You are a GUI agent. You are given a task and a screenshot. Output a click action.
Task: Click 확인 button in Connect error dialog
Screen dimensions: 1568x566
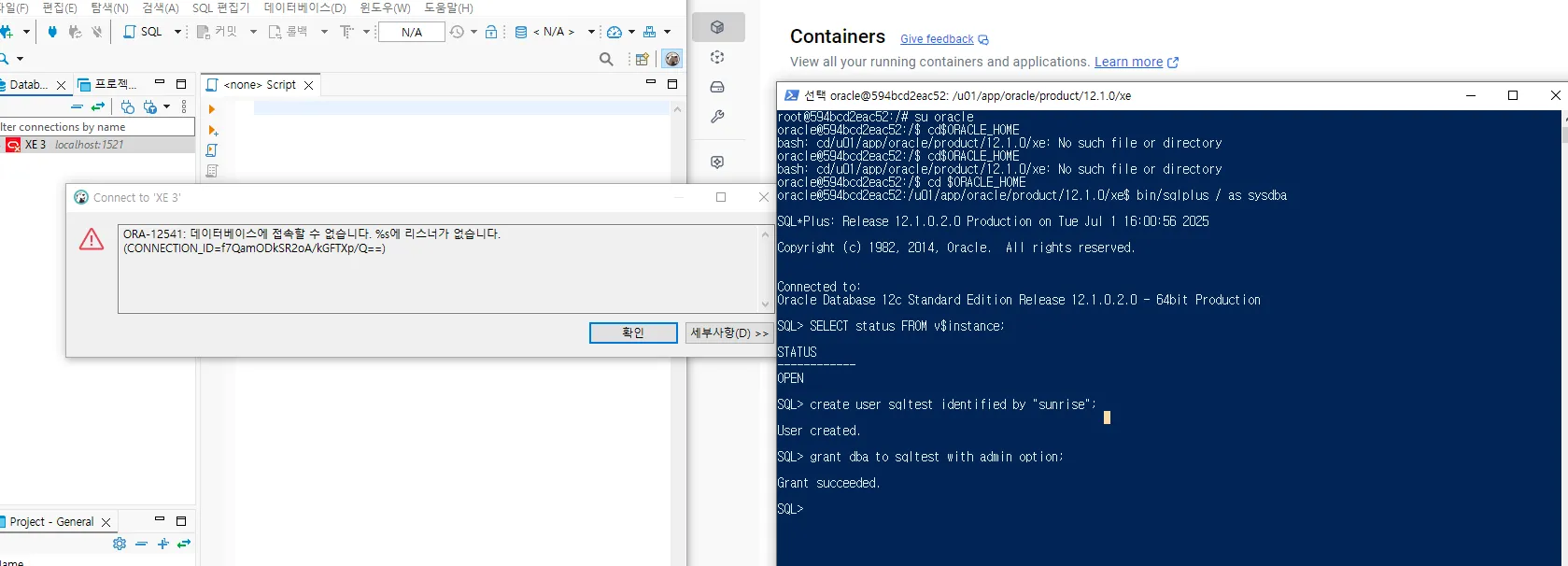point(633,333)
